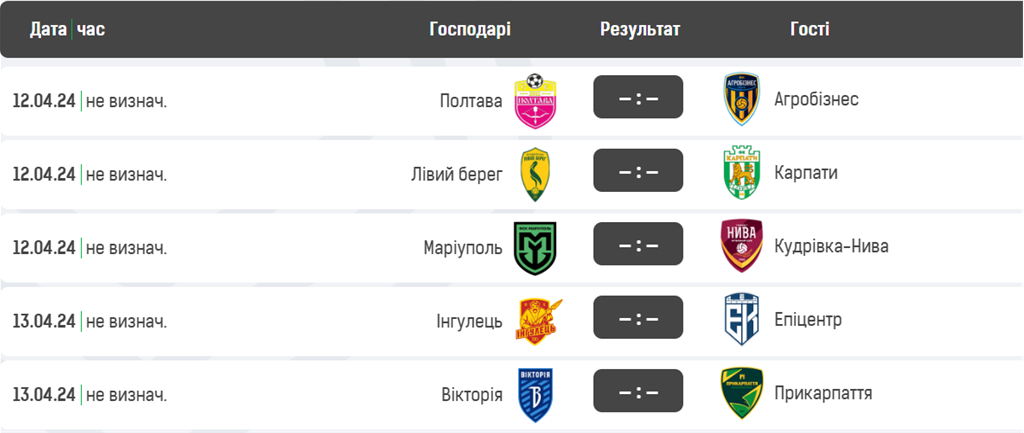Image resolution: width=1024 pixels, height=433 pixels.
Task: Open the Епіцентр team link
Action: (x=808, y=321)
